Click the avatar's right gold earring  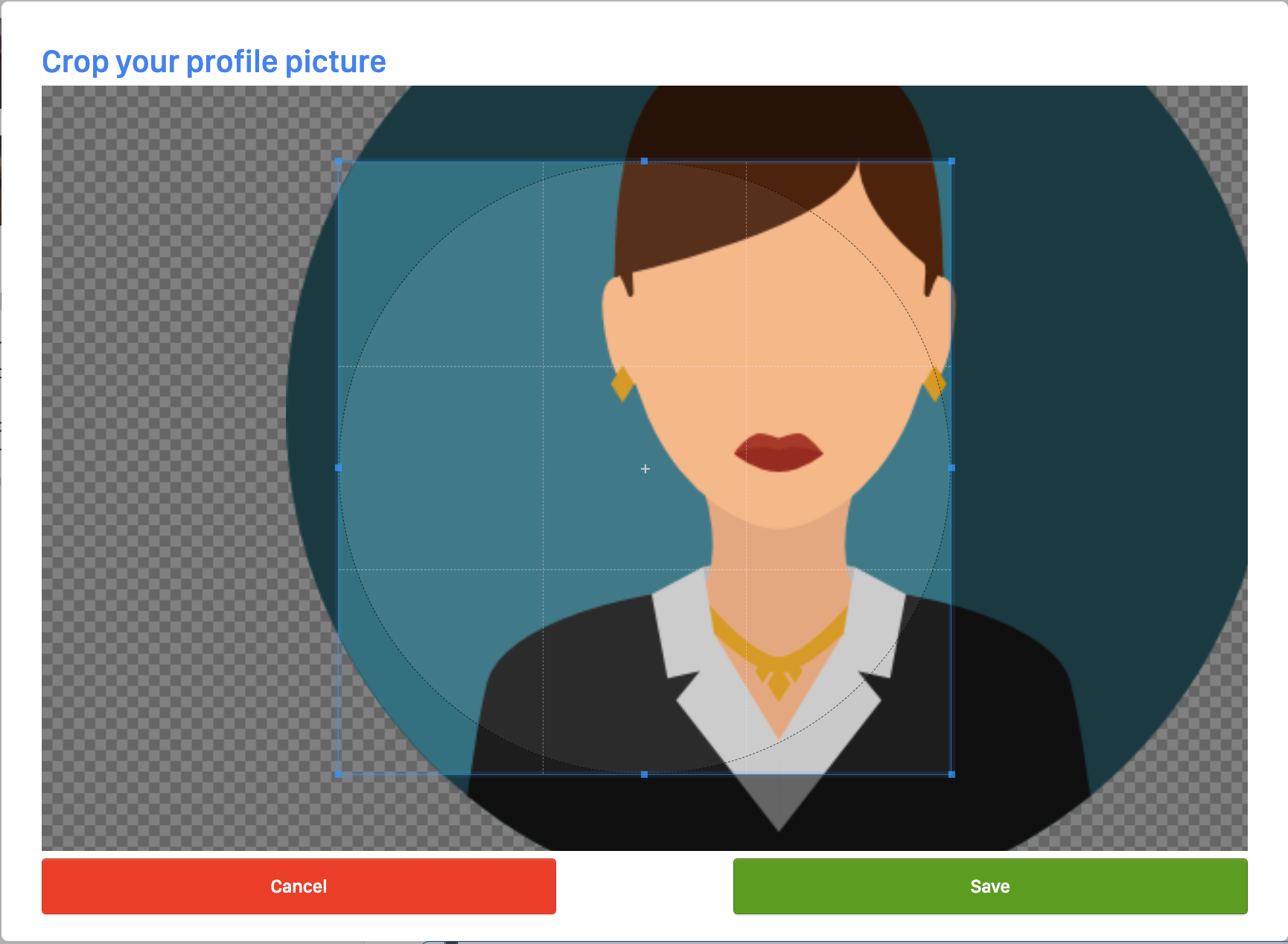935,384
